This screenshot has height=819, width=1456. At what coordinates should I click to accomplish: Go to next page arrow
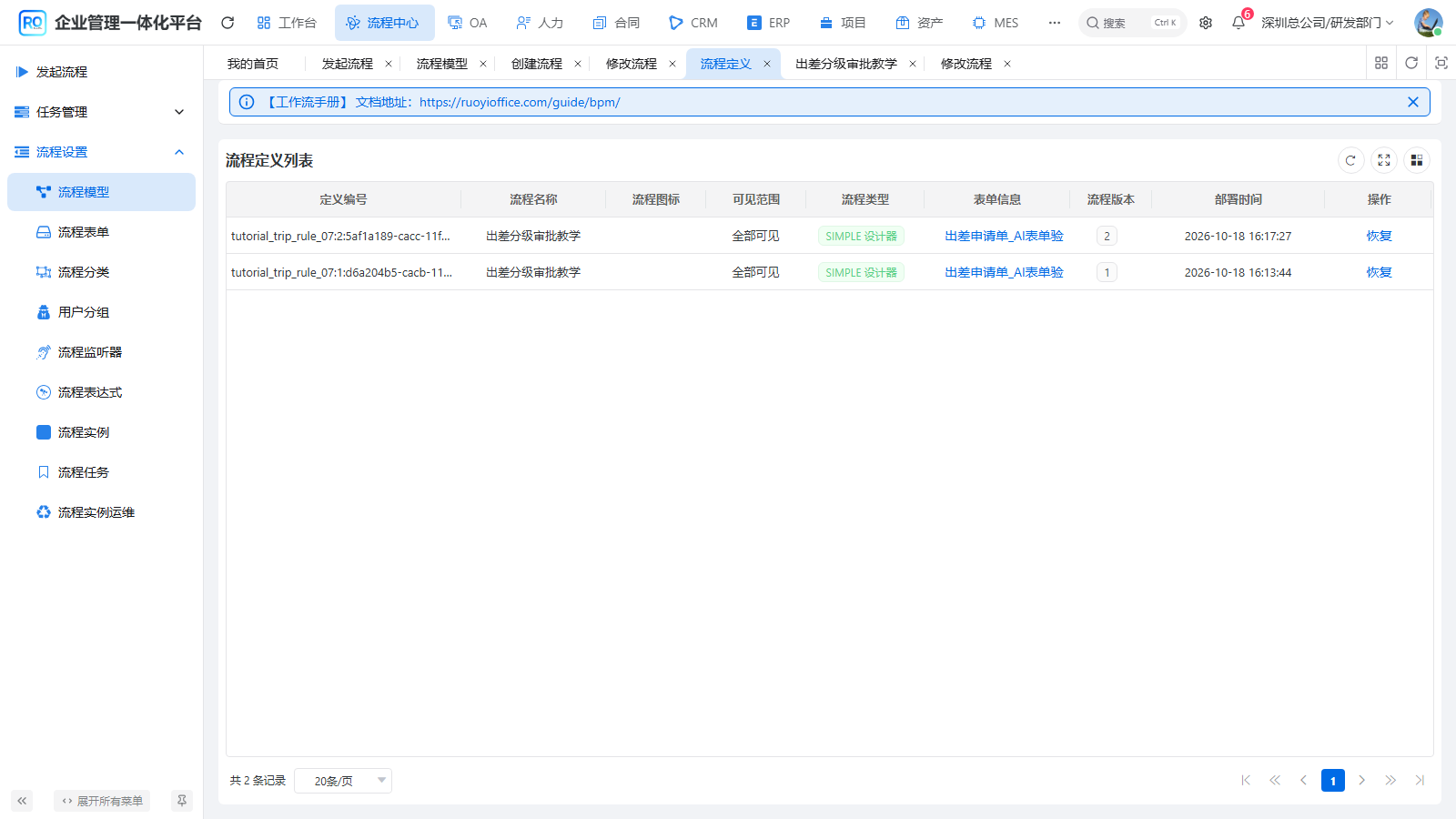[x=1361, y=781]
